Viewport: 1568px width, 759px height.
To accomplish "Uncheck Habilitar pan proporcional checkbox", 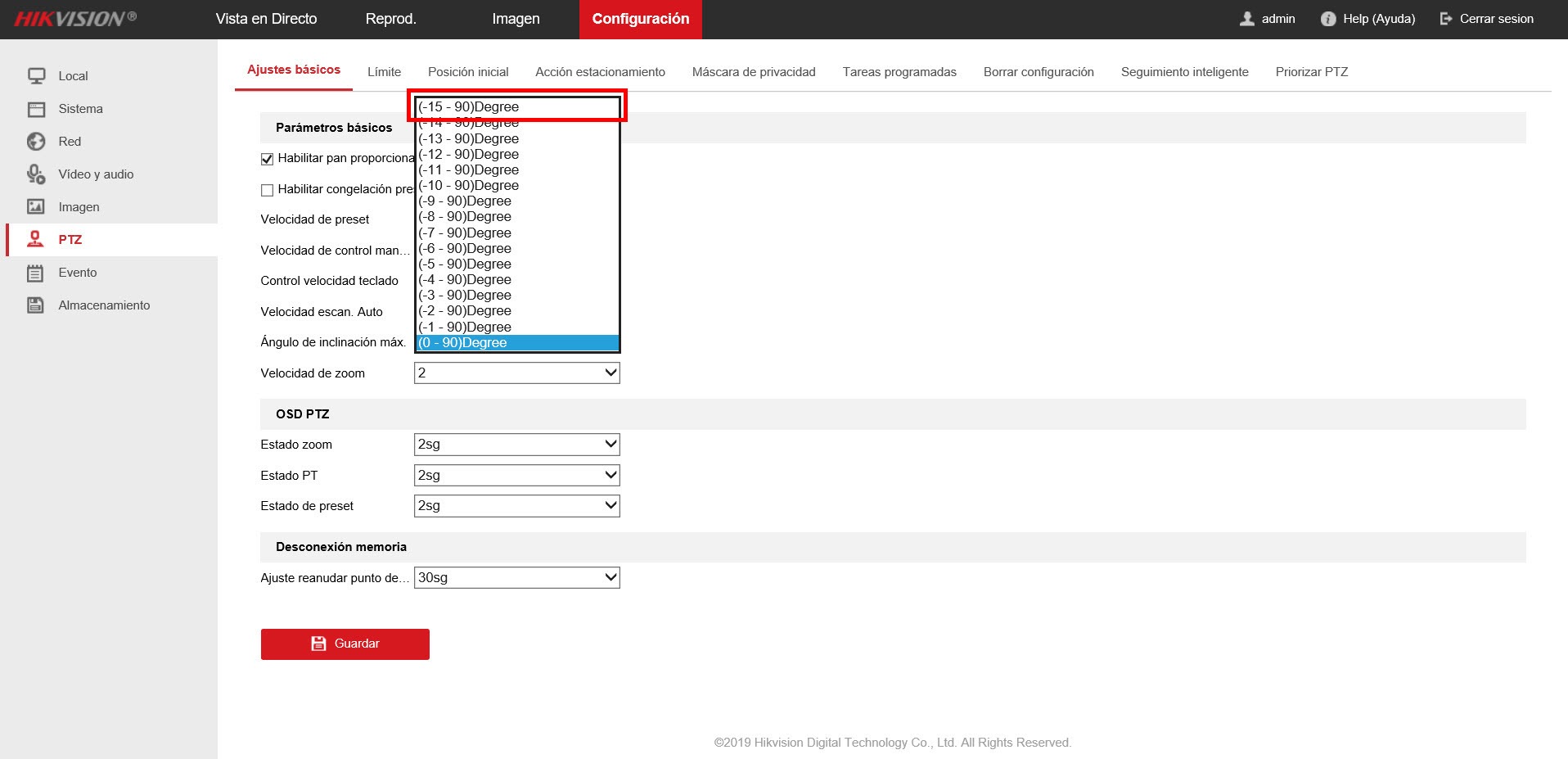I will (x=267, y=159).
